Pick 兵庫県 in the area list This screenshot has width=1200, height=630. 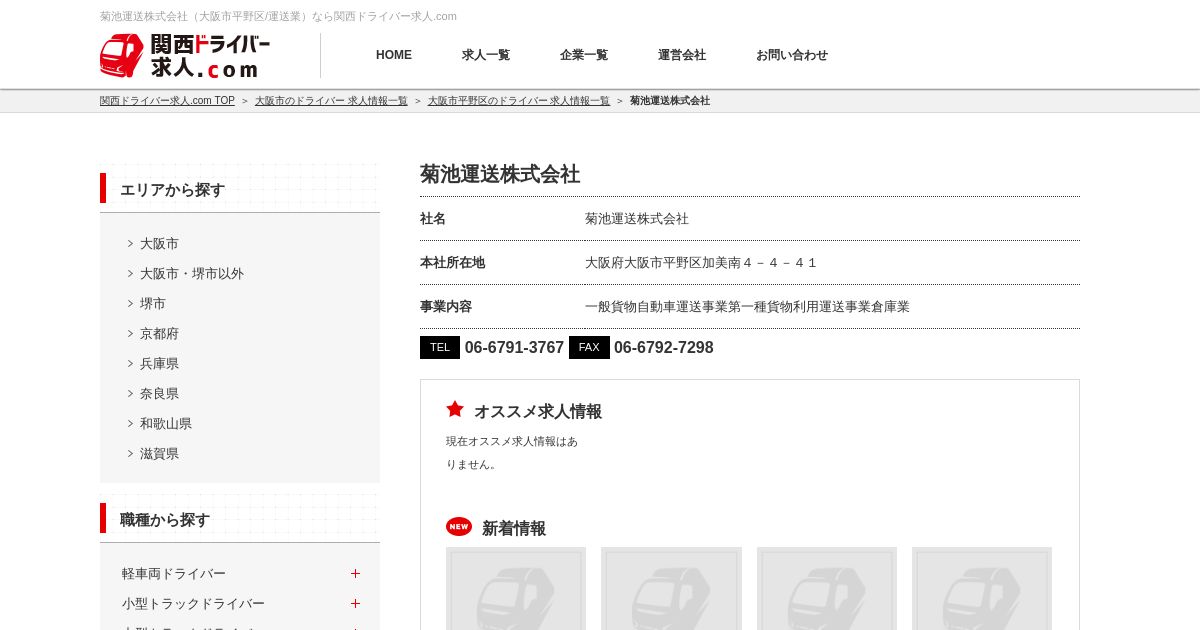[x=159, y=364]
